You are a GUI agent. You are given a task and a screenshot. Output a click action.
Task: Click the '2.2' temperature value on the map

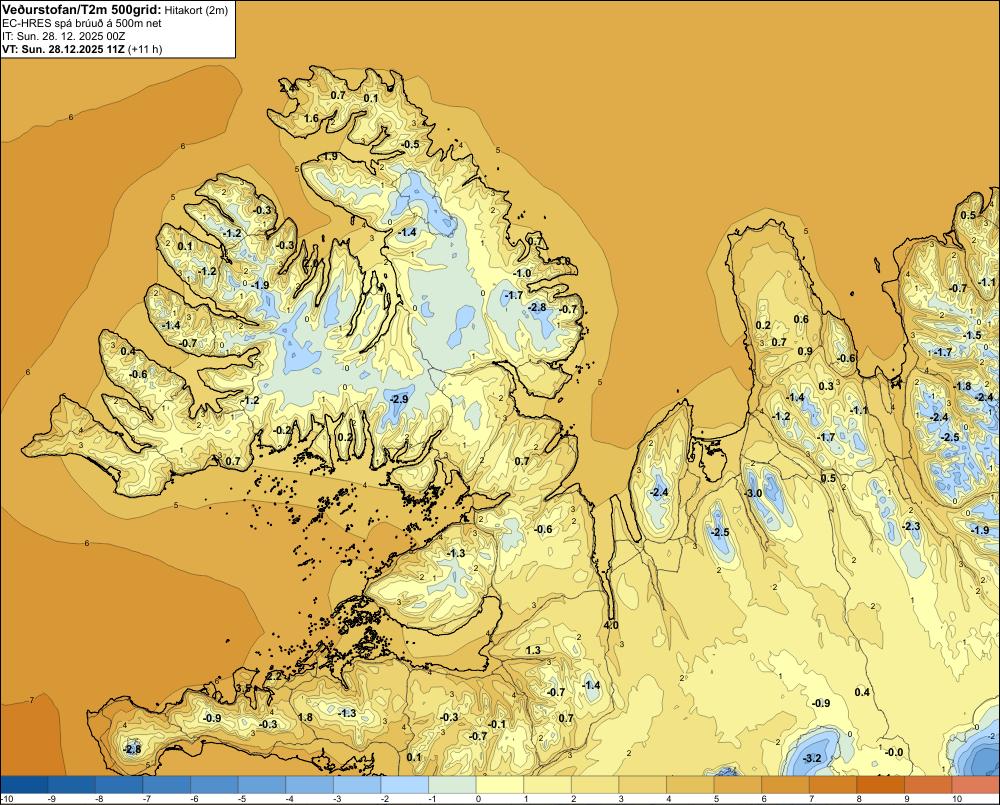tap(273, 676)
